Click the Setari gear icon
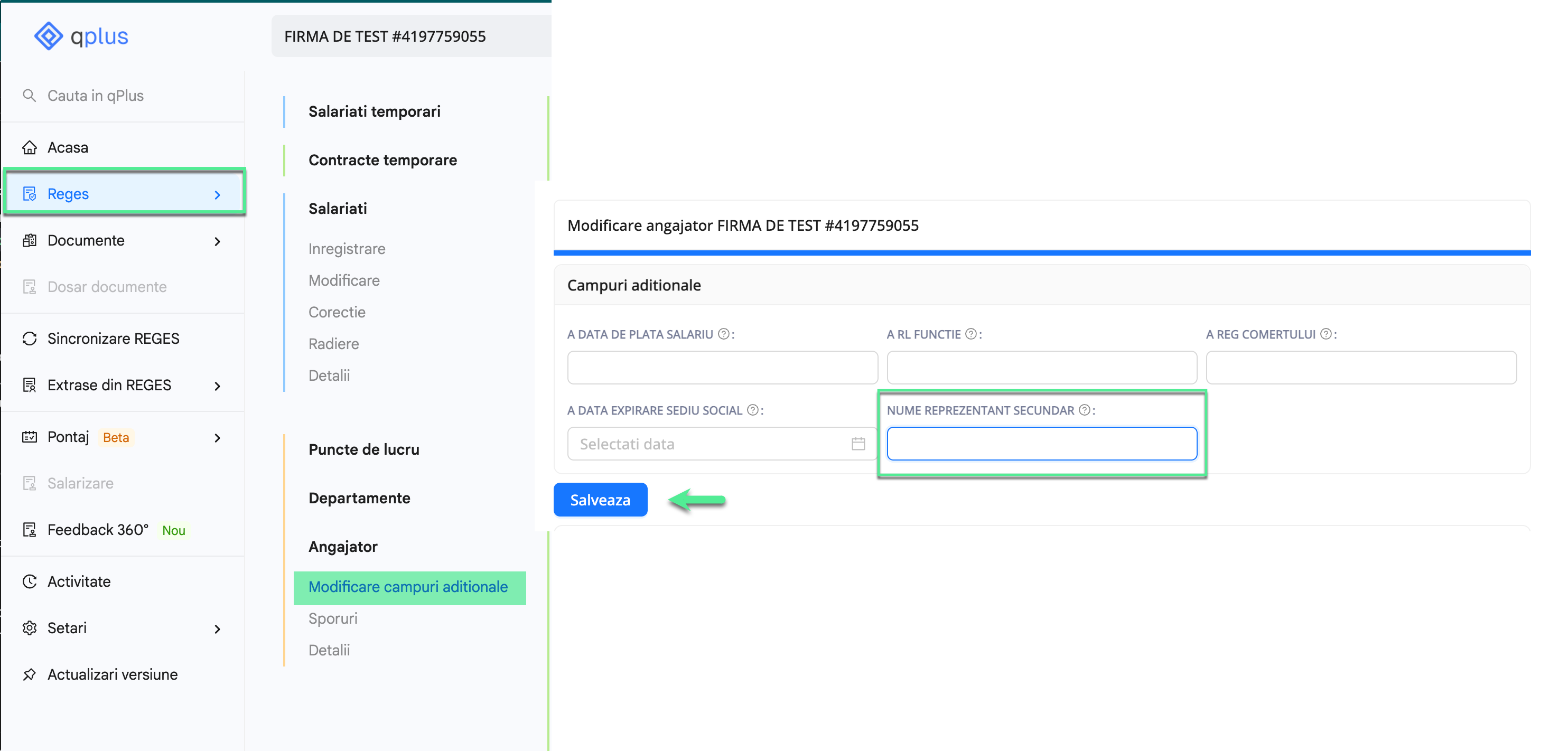 (x=29, y=628)
